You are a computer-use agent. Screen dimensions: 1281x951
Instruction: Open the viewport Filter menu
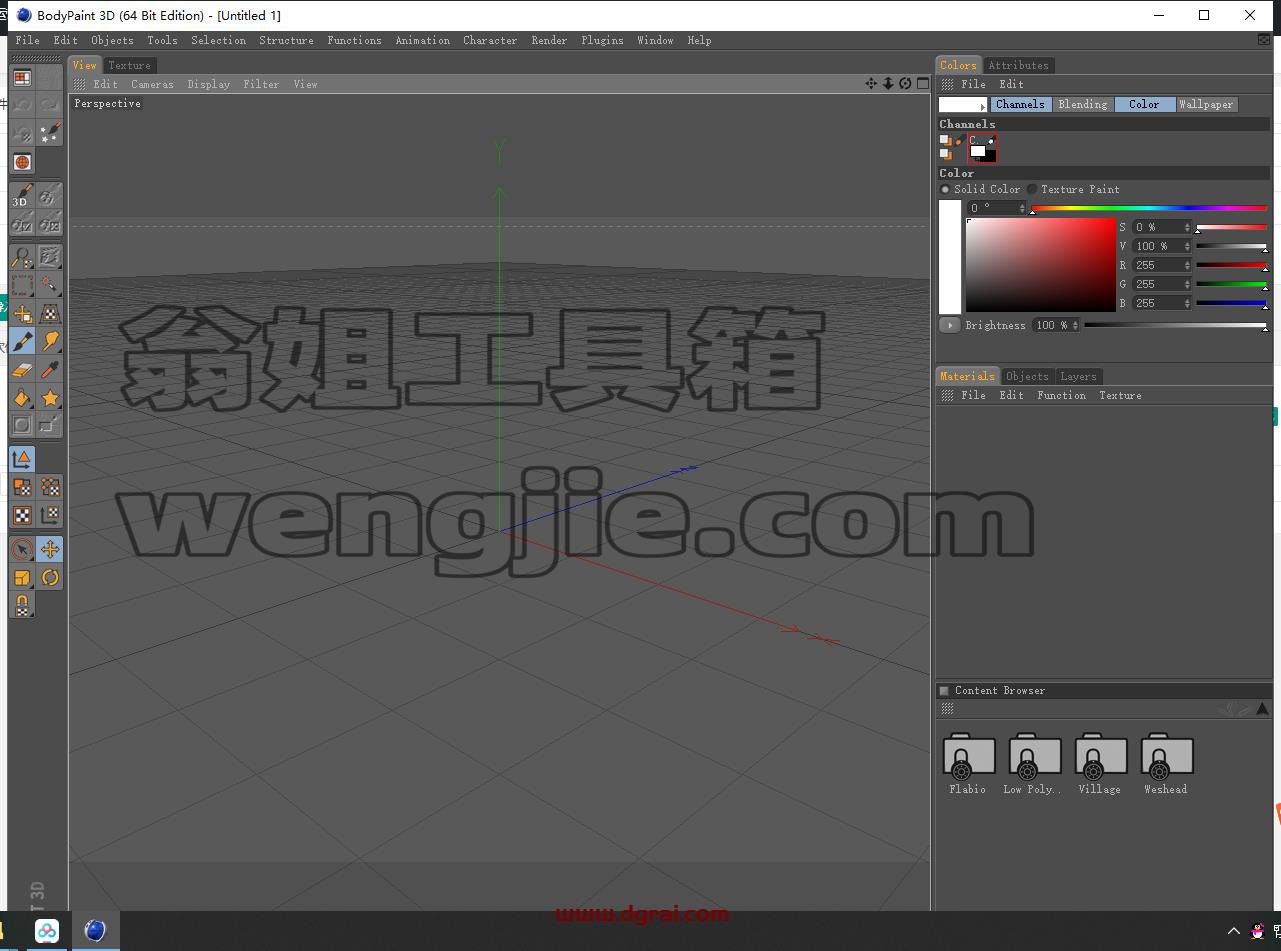(261, 84)
